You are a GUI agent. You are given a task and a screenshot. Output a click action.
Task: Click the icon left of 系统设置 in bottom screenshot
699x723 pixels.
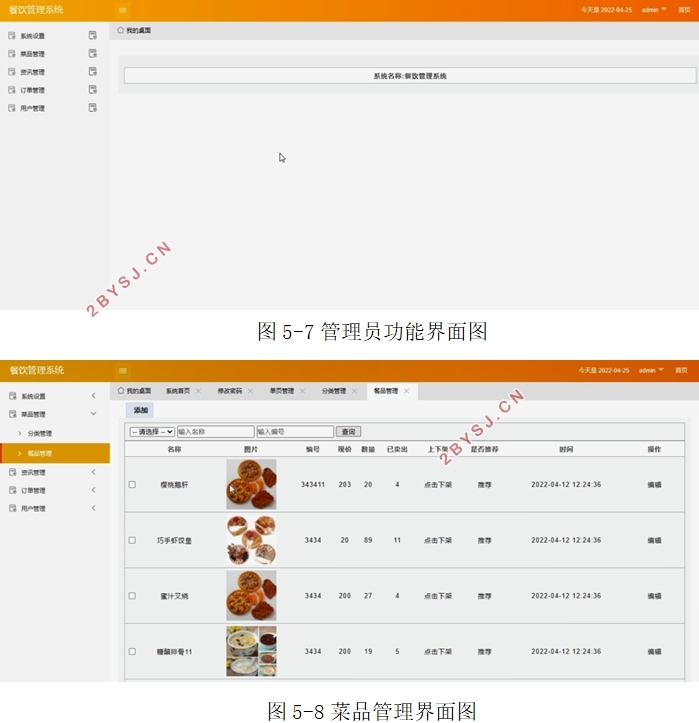pos(13,396)
